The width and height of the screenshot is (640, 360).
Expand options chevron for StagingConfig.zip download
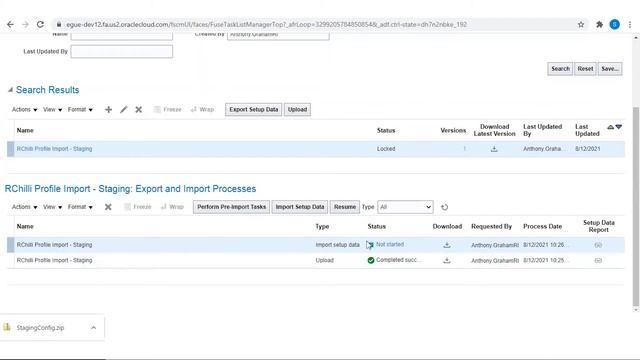point(93,328)
